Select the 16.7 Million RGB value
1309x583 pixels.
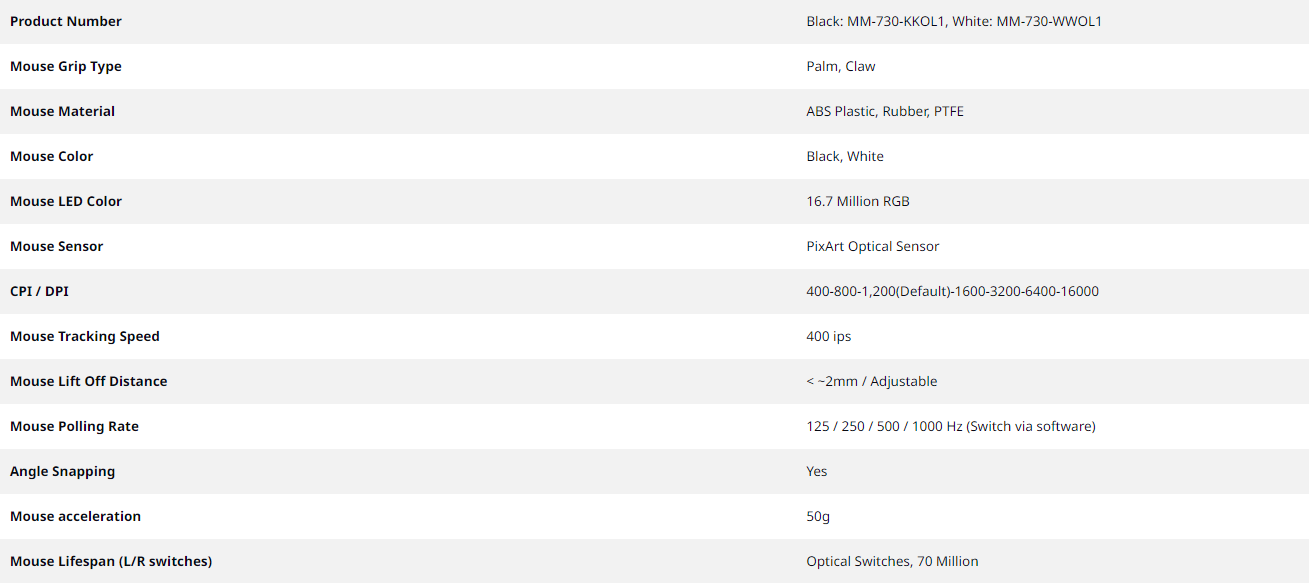[x=858, y=201]
